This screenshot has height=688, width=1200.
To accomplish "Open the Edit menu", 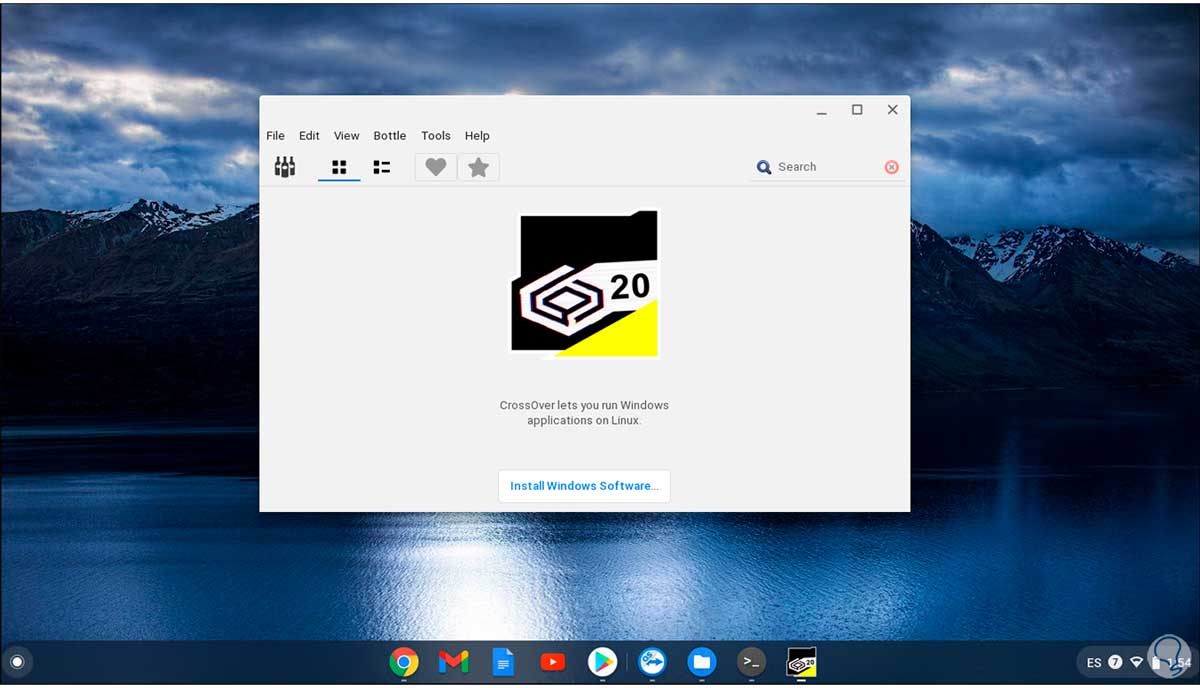I will pyautogui.click(x=309, y=136).
